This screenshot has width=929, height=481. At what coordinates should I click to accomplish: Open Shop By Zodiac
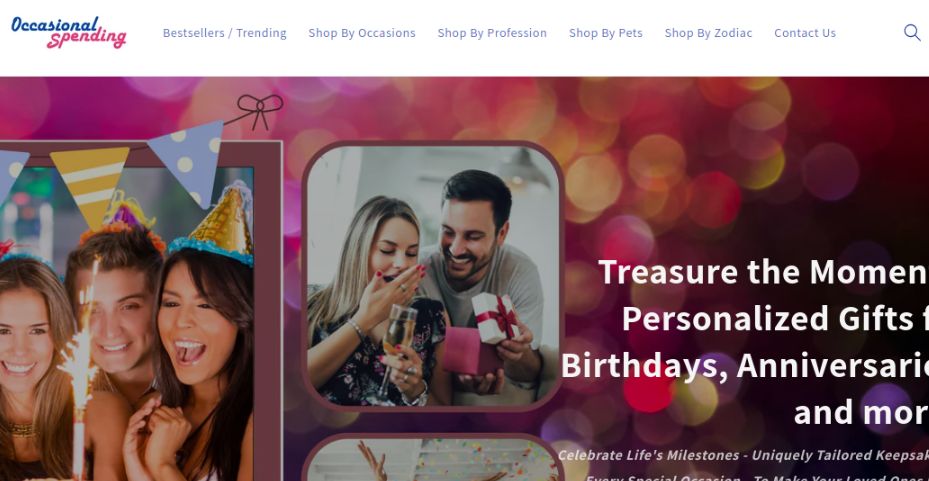click(x=709, y=33)
